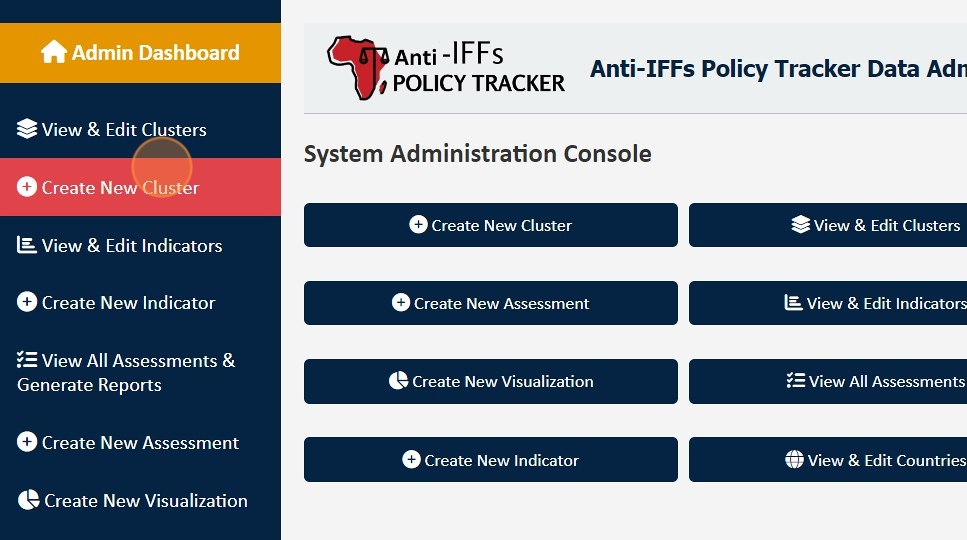Click the checklist icon beside View All Assessments & Generate Reports
The height and width of the screenshot is (540, 967).
(x=27, y=360)
